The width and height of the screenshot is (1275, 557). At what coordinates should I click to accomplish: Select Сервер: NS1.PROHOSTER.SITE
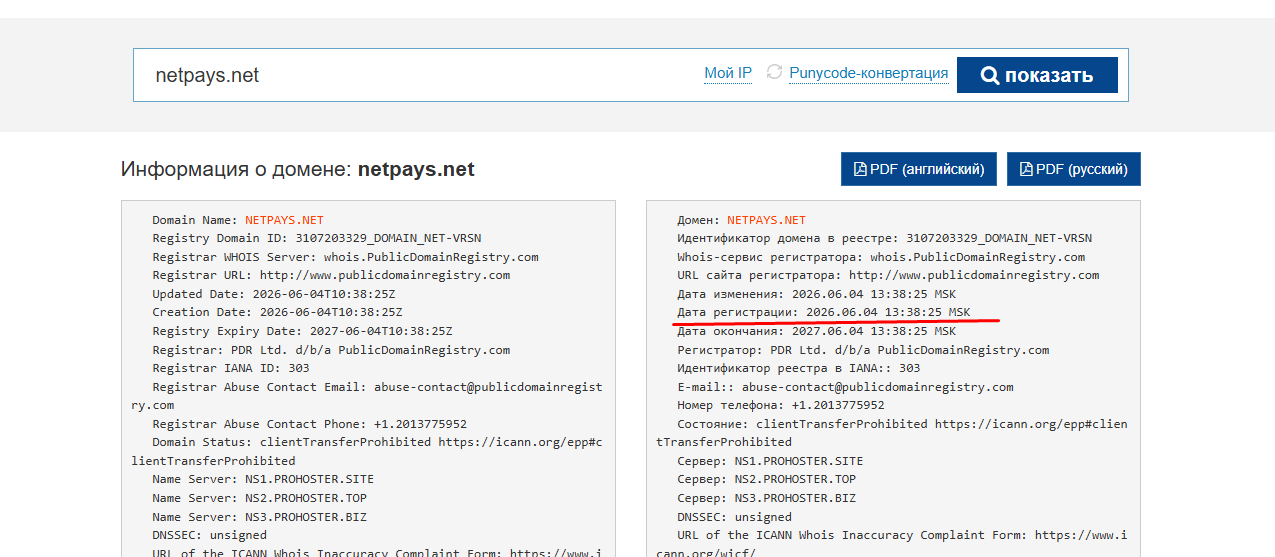770,461
